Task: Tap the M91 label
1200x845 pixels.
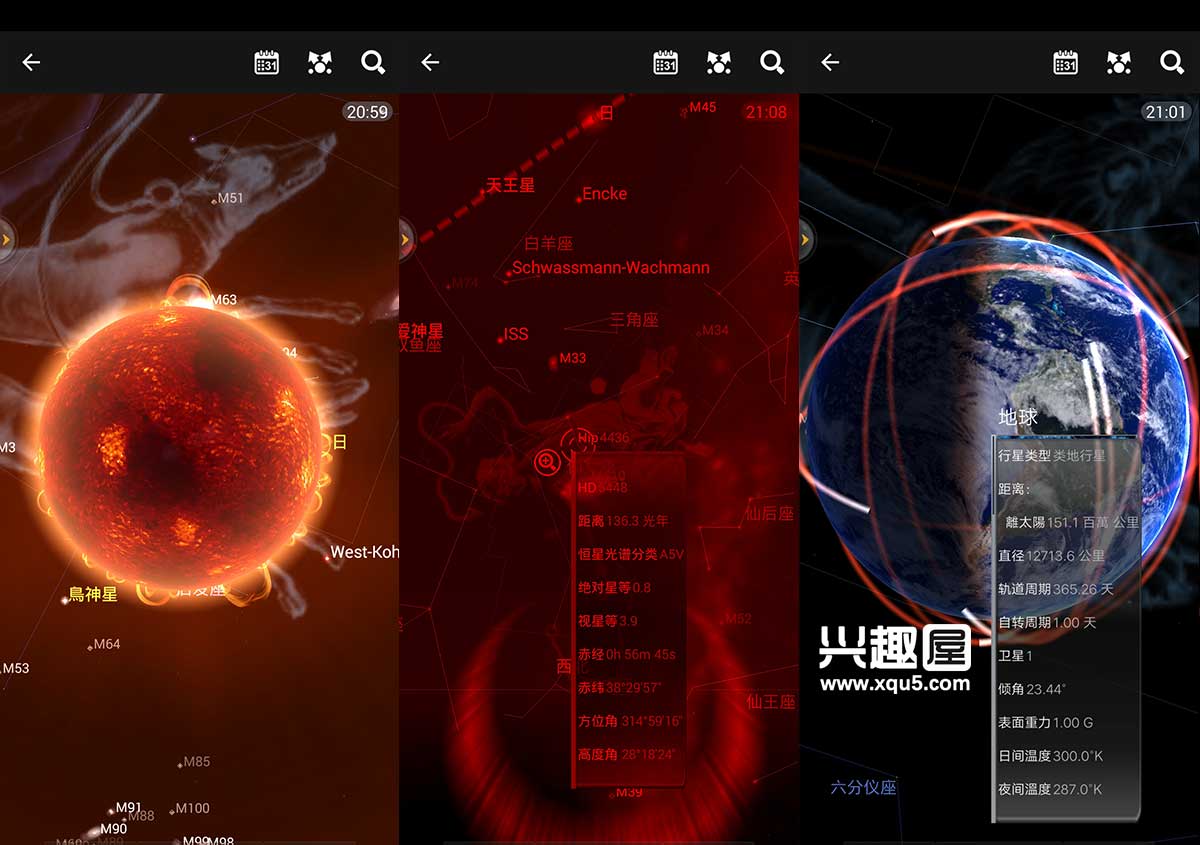Action: (x=129, y=808)
